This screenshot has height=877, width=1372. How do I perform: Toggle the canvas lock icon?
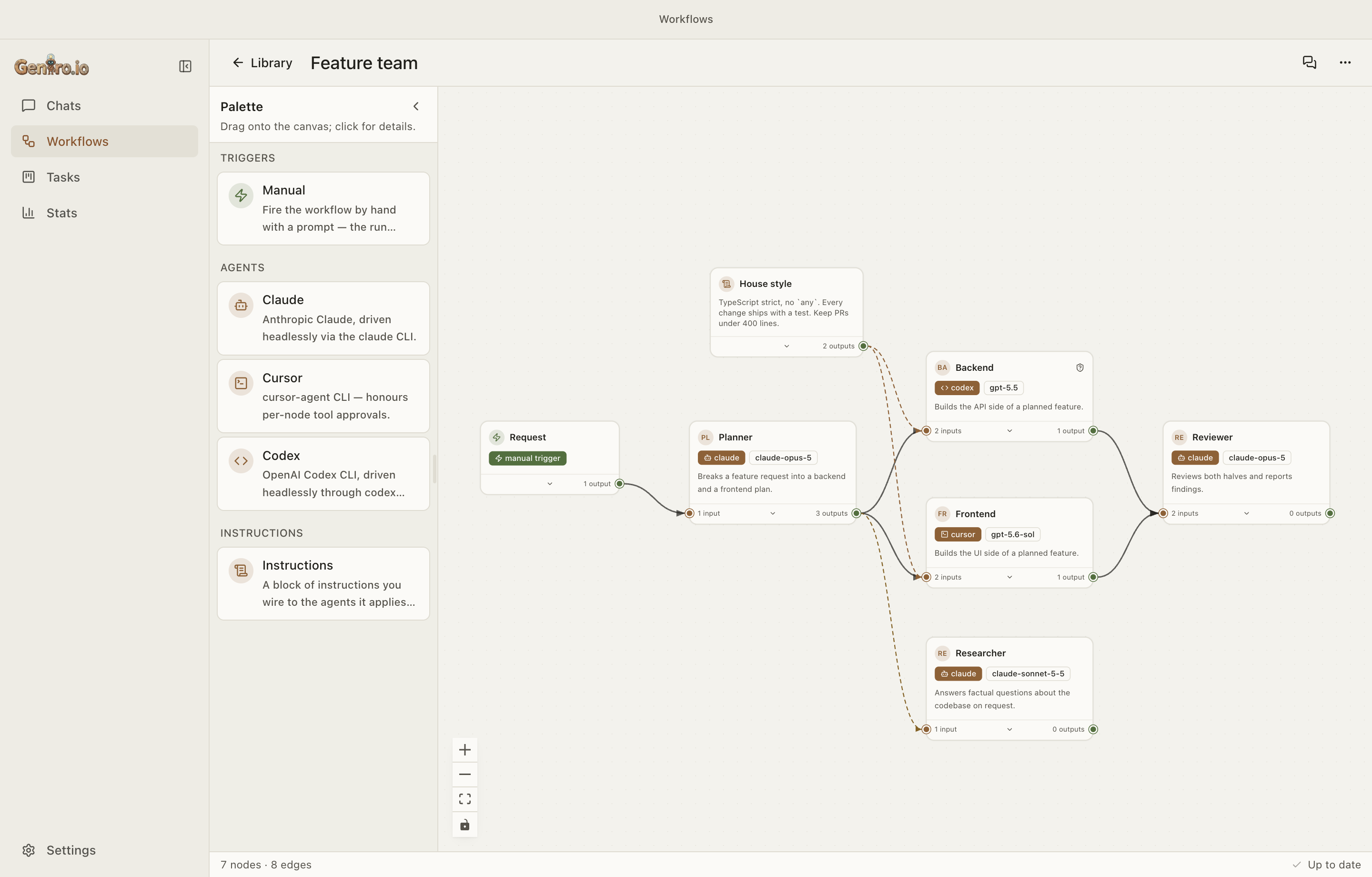[x=465, y=825]
